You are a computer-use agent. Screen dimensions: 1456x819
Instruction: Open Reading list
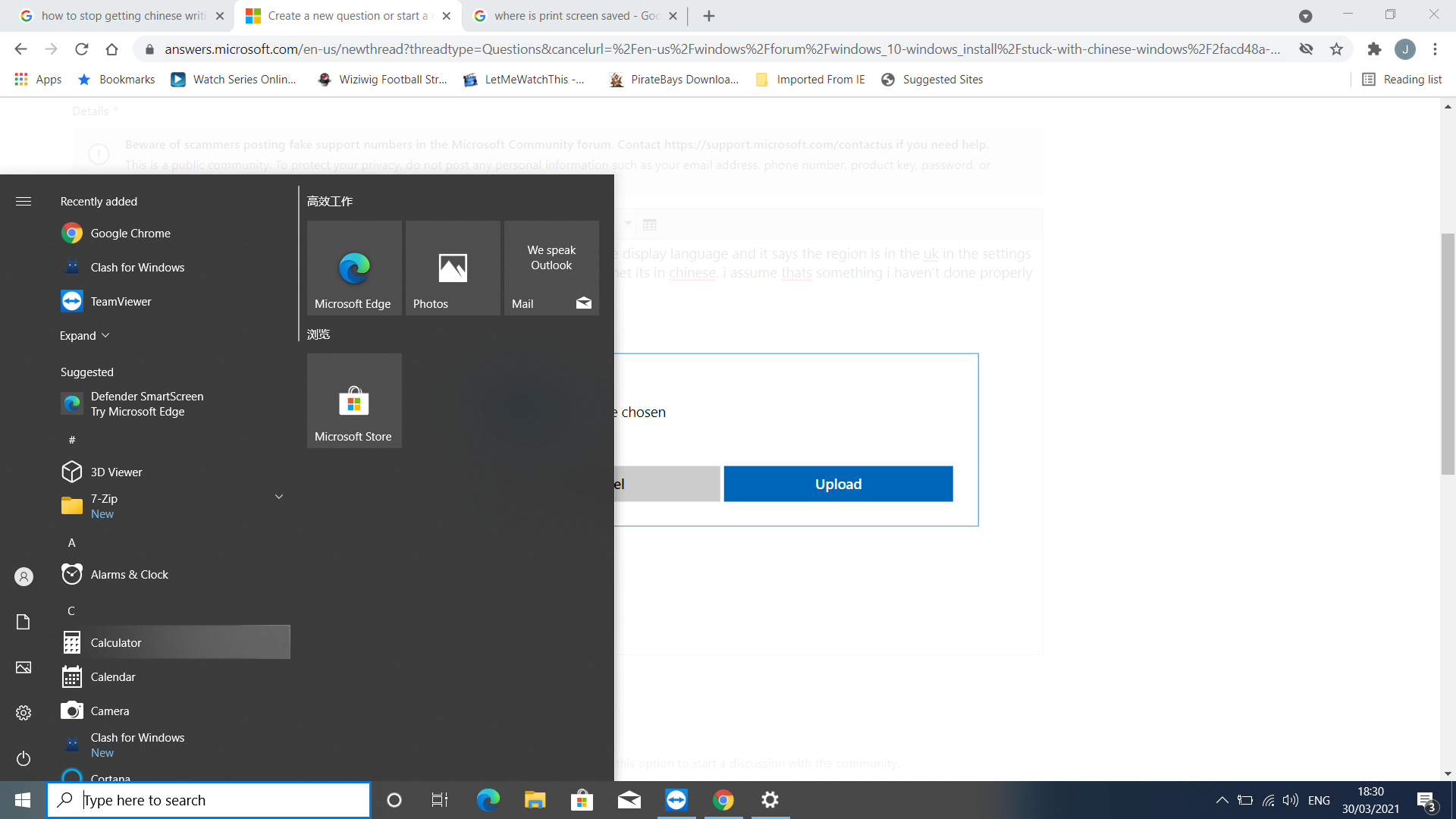[x=1402, y=80]
